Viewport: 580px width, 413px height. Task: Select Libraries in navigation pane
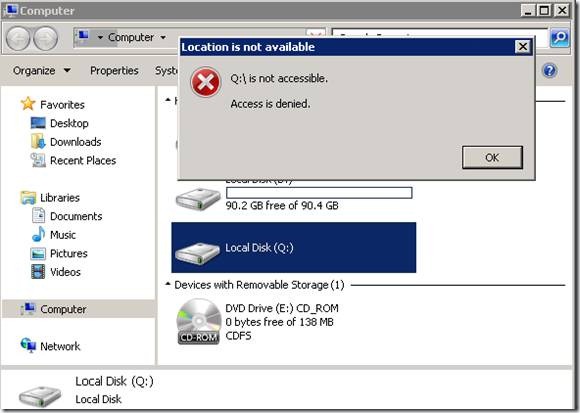click(x=60, y=198)
